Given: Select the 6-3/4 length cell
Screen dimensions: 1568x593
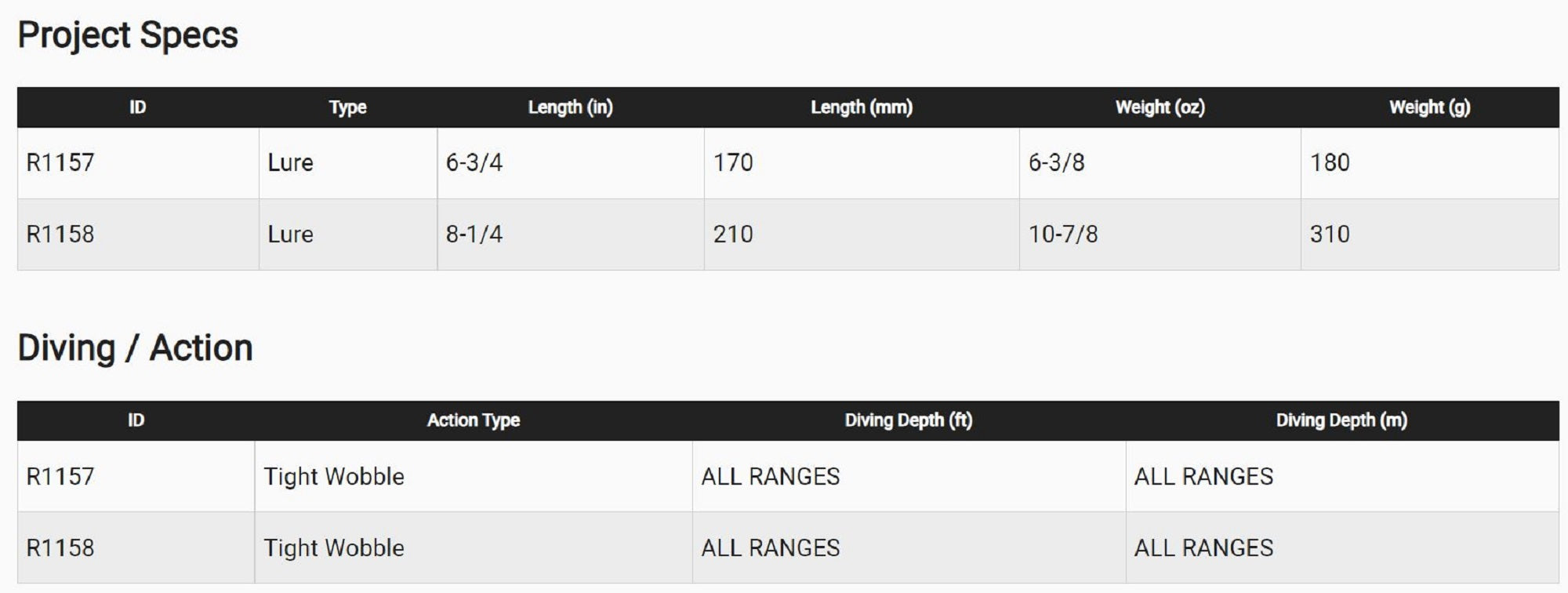Looking at the screenshot, I should (474, 163).
